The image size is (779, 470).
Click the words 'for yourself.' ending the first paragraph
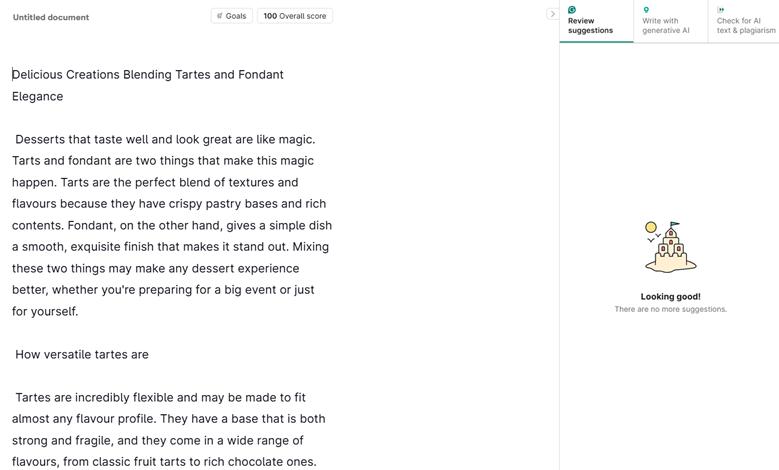[x=45, y=312]
